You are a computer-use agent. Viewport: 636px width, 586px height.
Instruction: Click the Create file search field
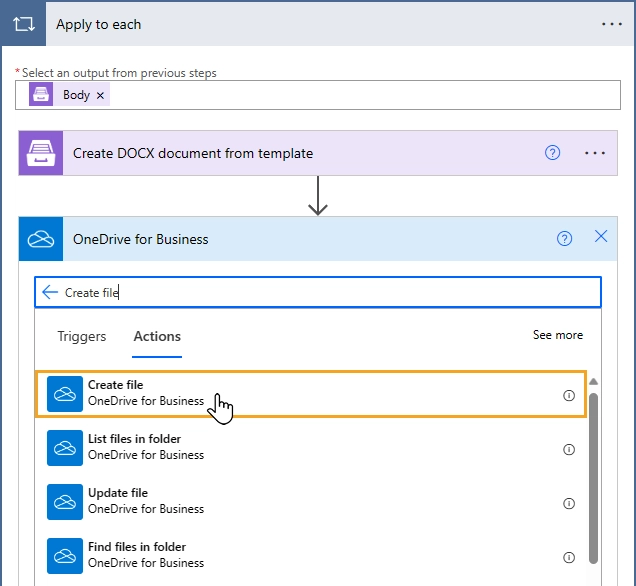click(318, 292)
